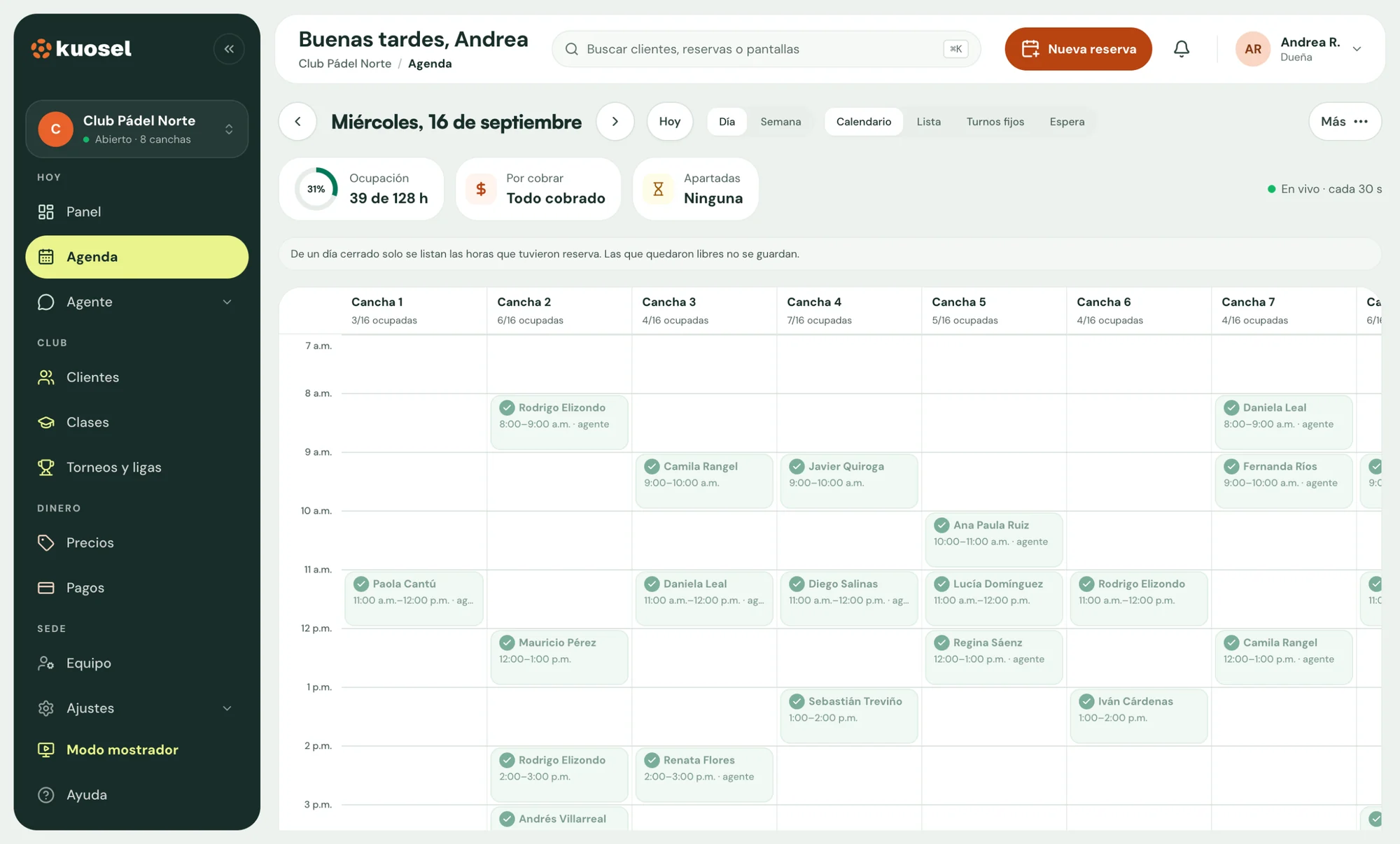The image size is (1400, 844).
Task: Open Clientes in the sidebar
Action: (137, 377)
